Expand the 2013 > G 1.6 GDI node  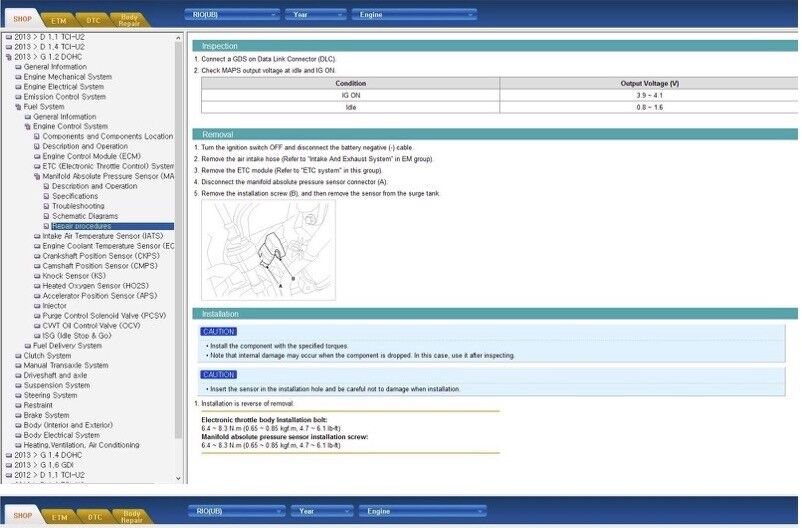8,465
